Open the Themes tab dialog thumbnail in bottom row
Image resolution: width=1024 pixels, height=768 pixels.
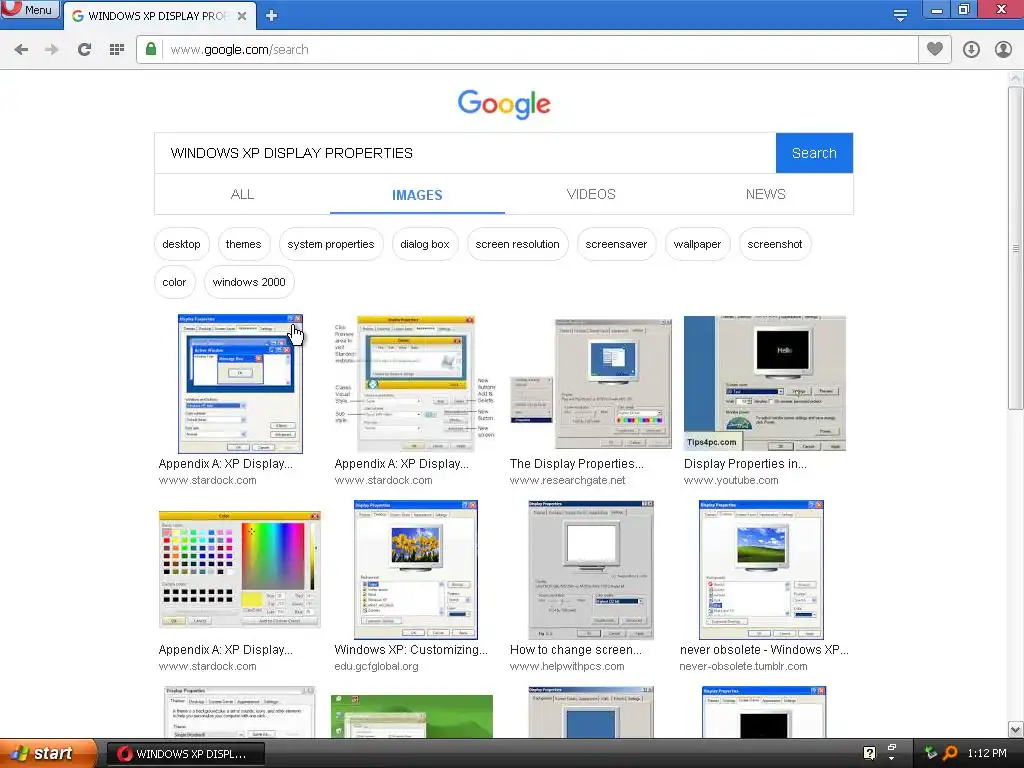point(240,712)
